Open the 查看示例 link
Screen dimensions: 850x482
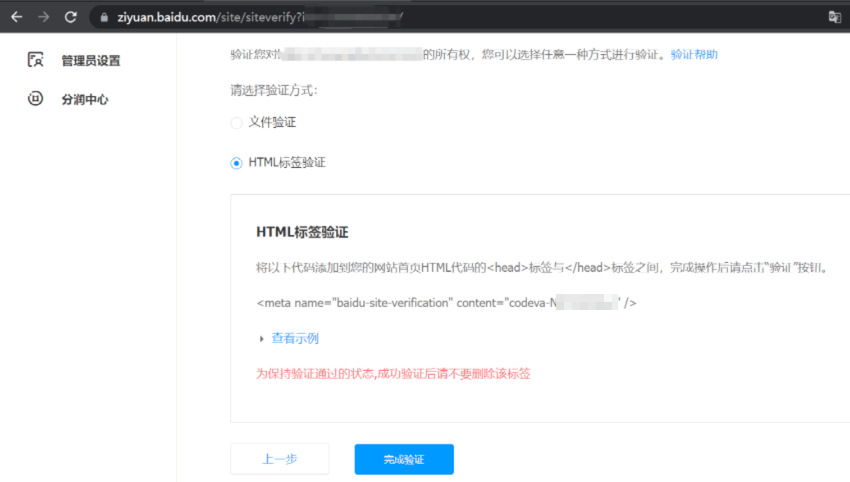click(295, 338)
